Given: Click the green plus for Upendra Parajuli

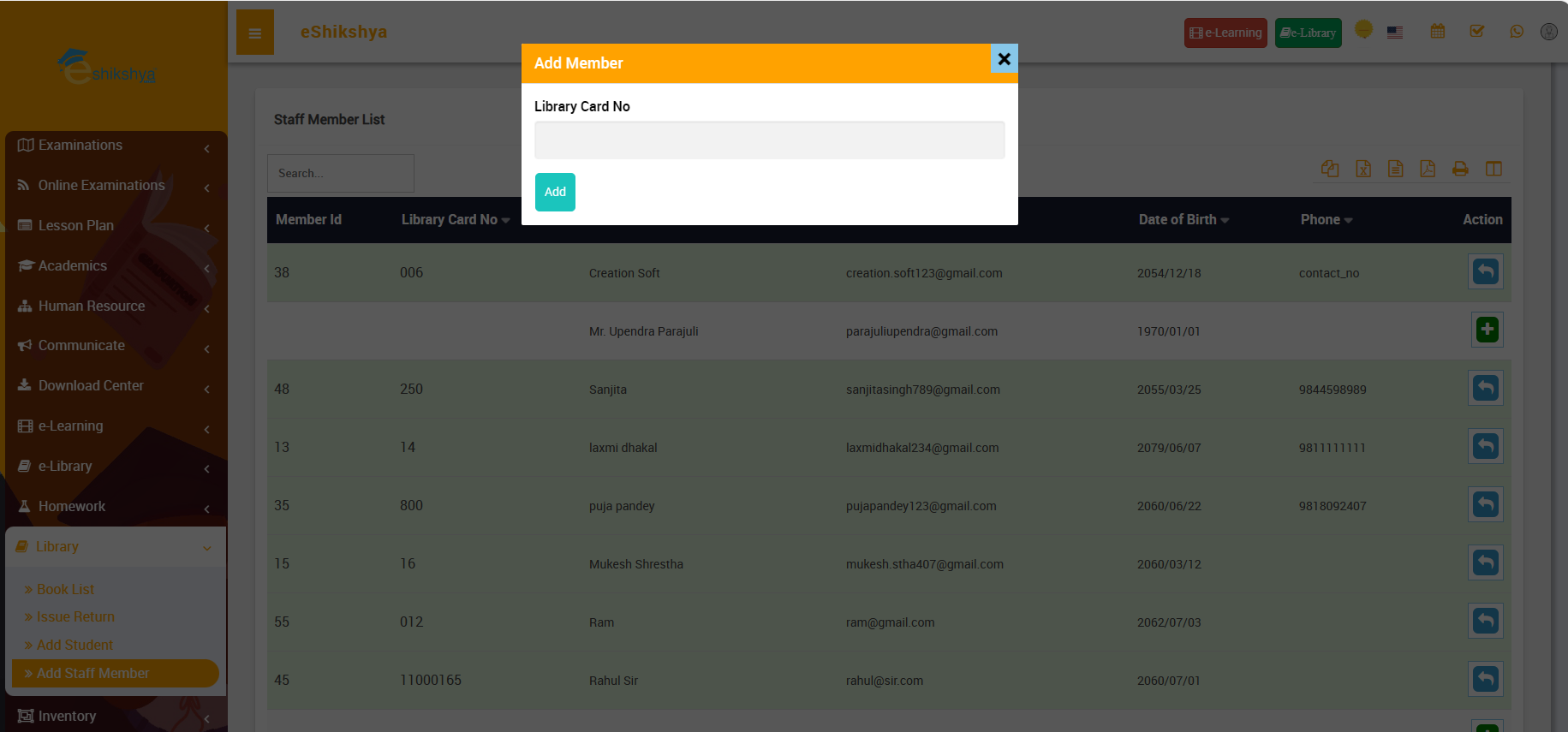Looking at the screenshot, I should 1487,330.
